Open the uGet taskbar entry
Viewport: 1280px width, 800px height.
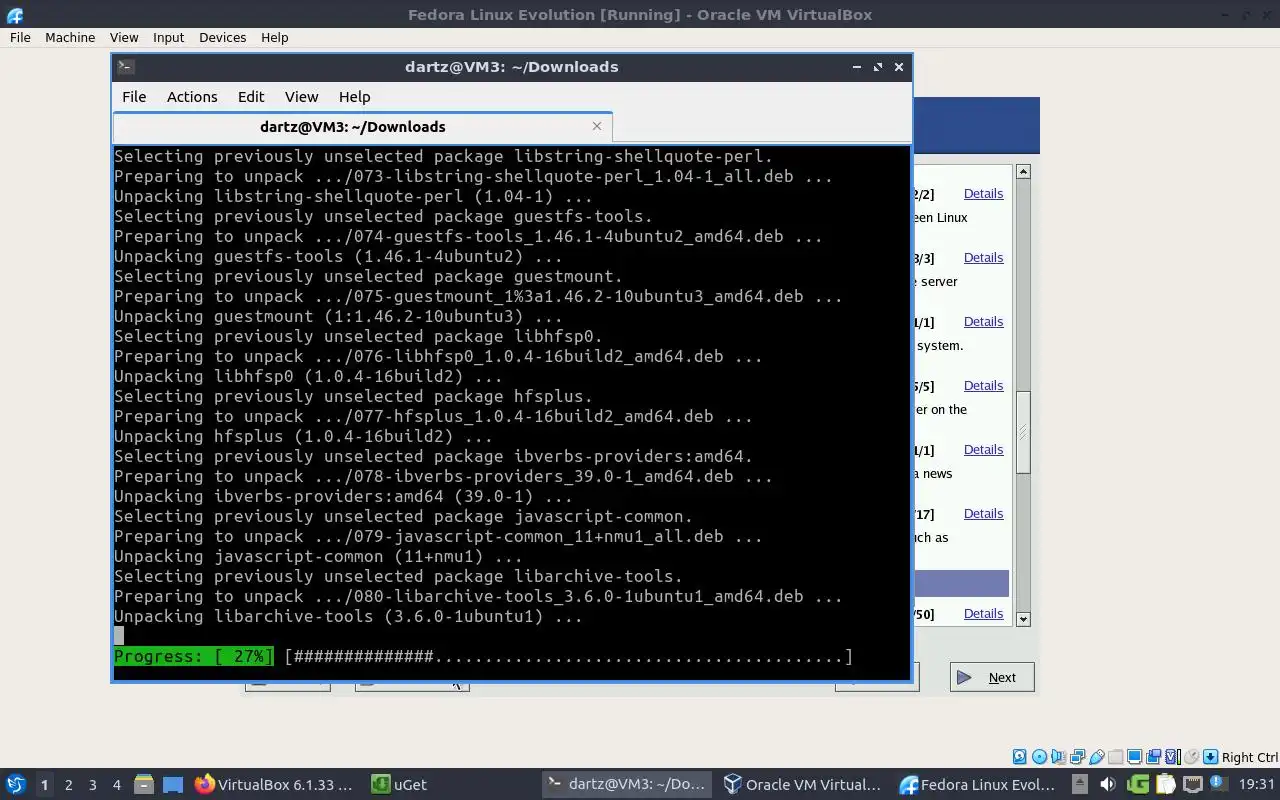click(x=400, y=785)
